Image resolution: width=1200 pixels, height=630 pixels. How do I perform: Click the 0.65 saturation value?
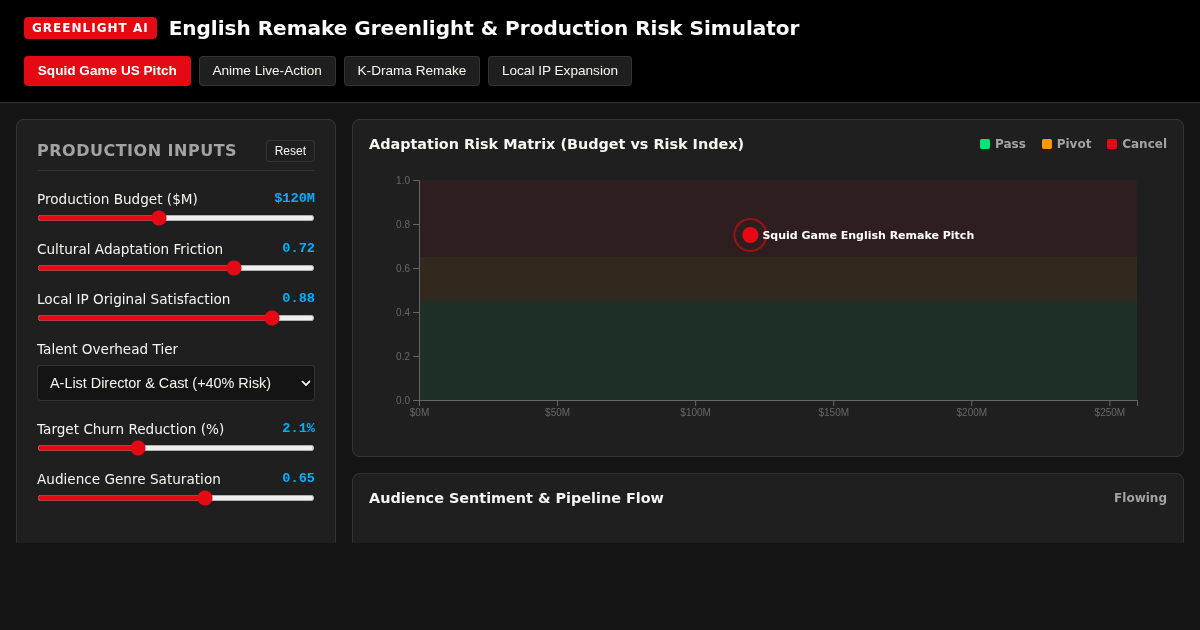coord(298,478)
